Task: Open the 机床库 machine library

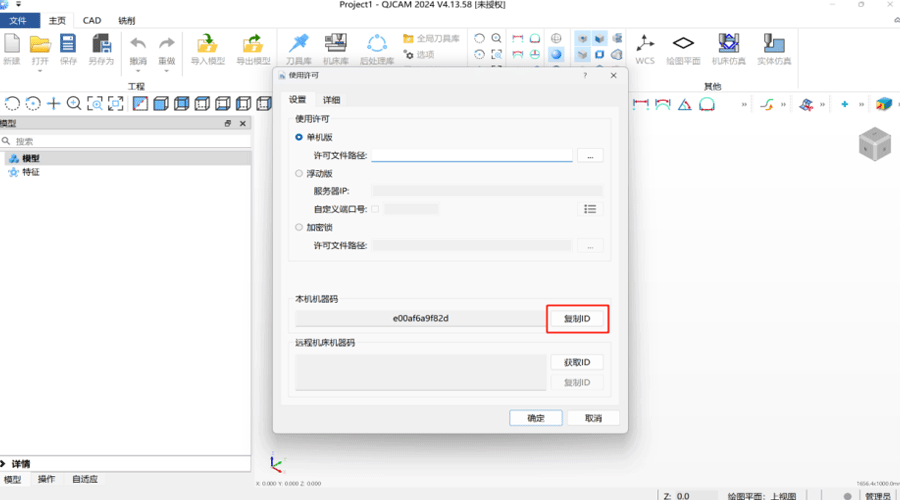Action: (335, 45)
